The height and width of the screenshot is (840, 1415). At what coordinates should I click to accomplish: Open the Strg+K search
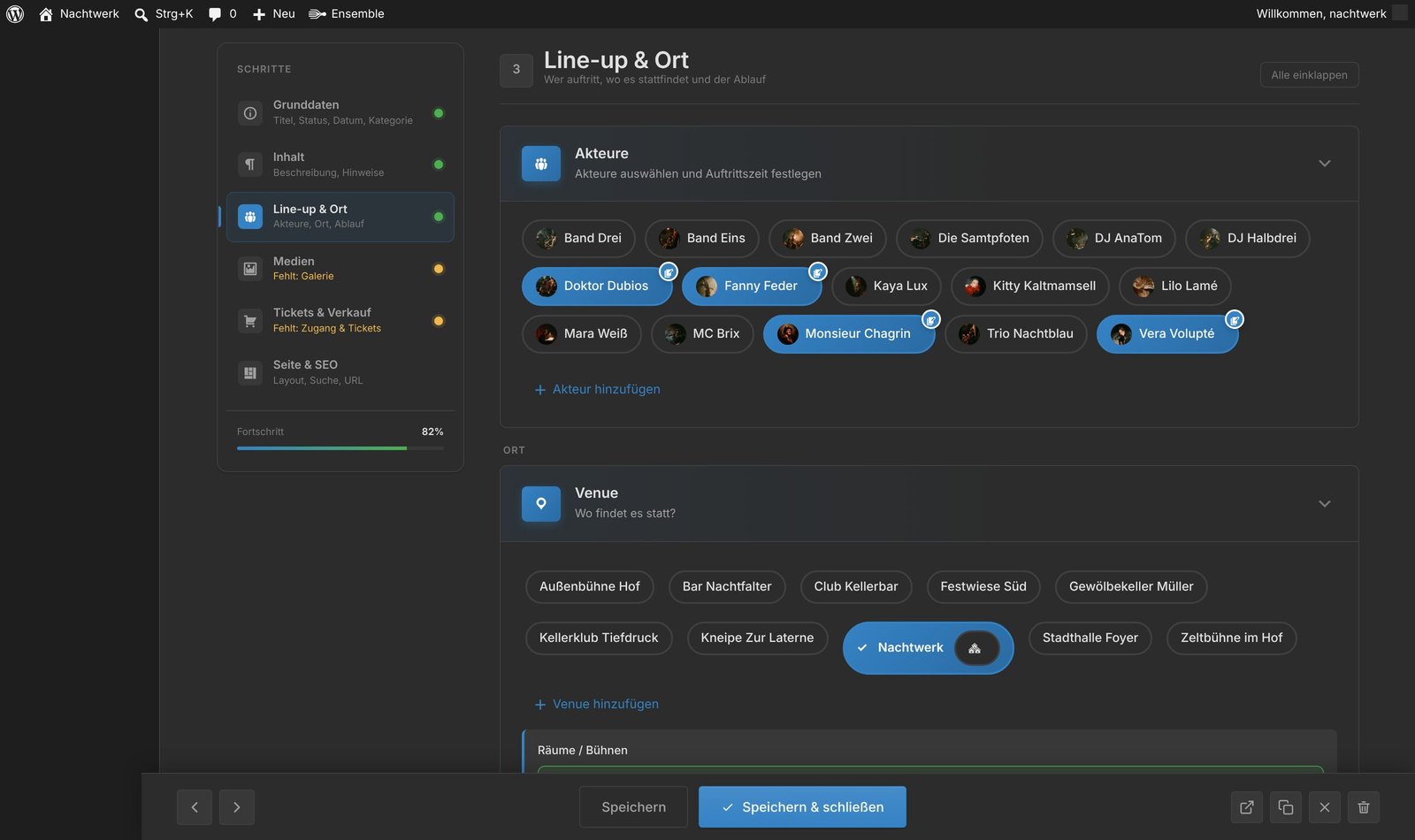pyautogui.click(x=164, y=14)
